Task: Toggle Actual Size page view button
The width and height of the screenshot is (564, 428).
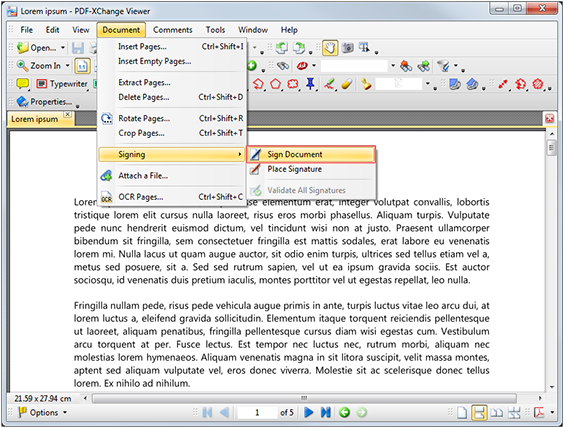Action: pyautogui.click(x=82, y=66)
